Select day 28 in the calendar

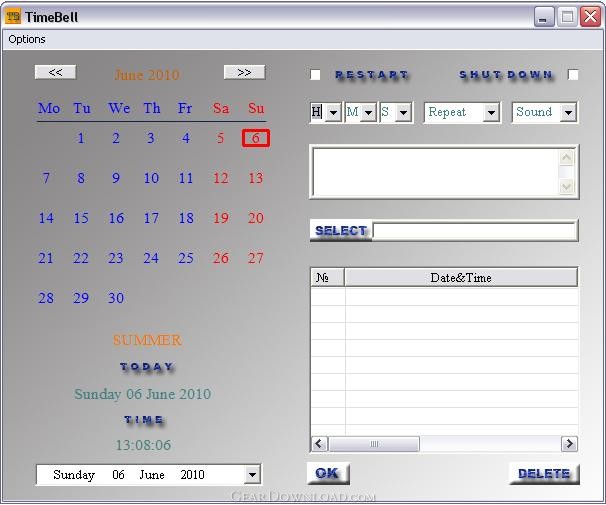click(46, 298)
